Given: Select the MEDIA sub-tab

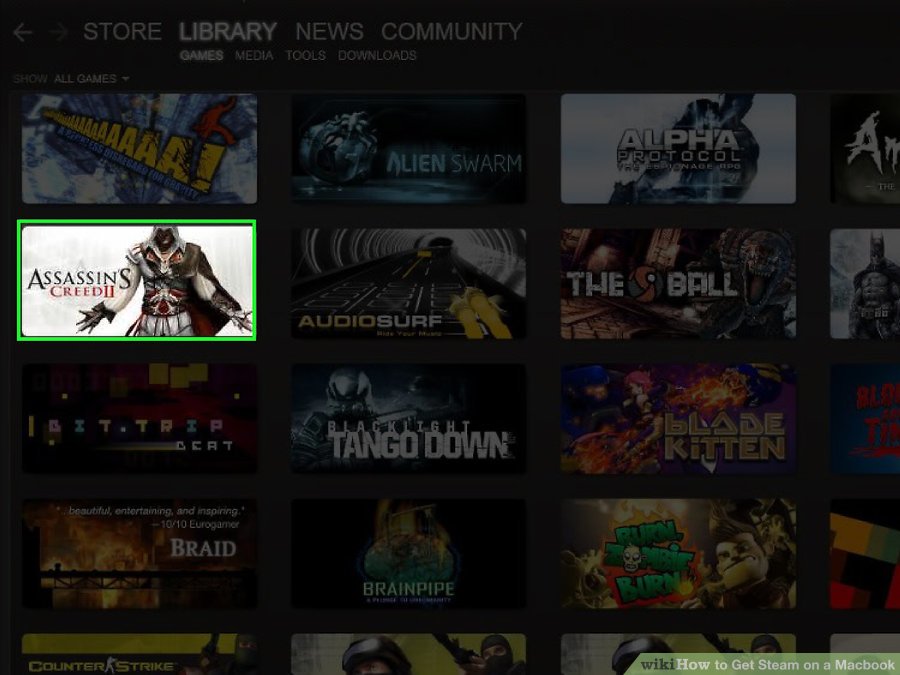Looking at the screenshot, I should click(x=254, y=56).
